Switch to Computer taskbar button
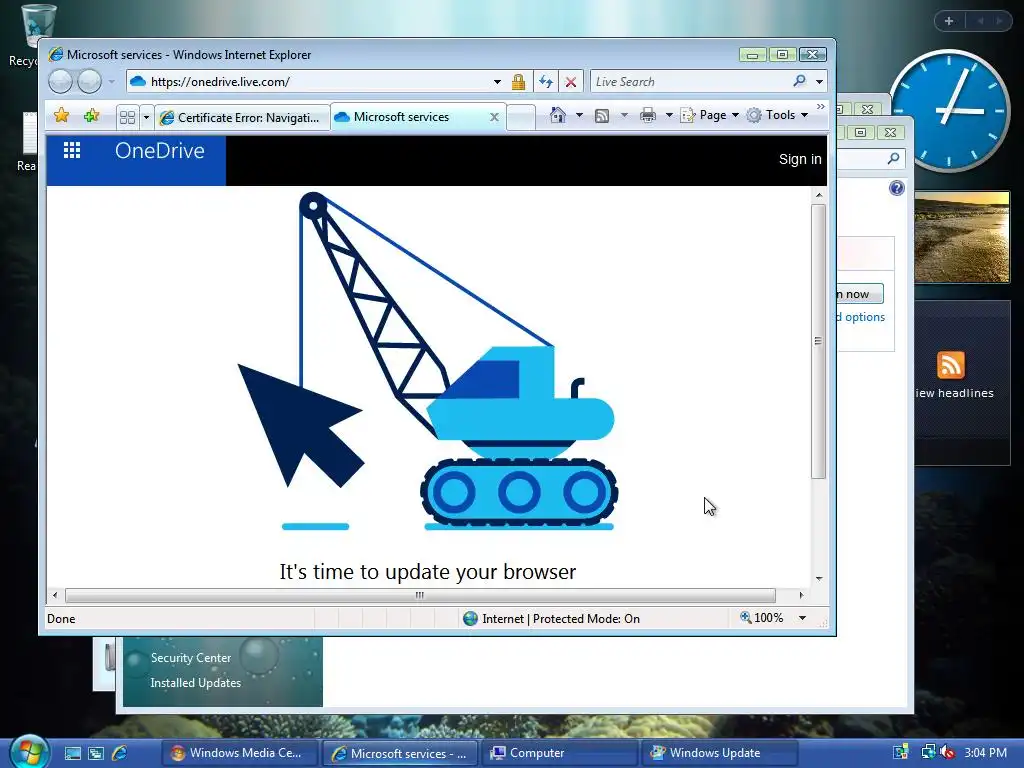 click(560, 753)
